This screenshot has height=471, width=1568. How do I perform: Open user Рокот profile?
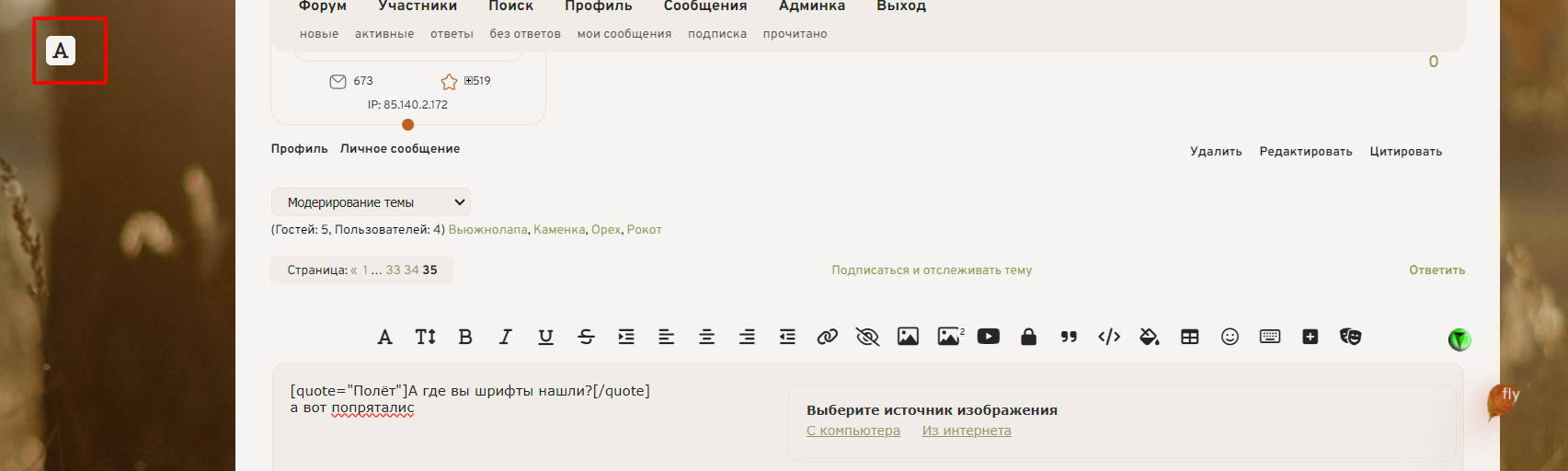click(x=645, y=230)
